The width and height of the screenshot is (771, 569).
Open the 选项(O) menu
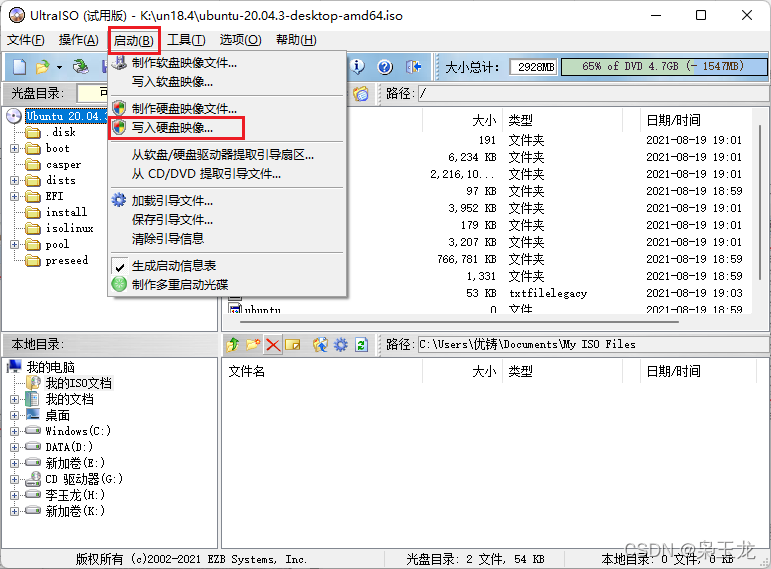(x=240, y=40)
